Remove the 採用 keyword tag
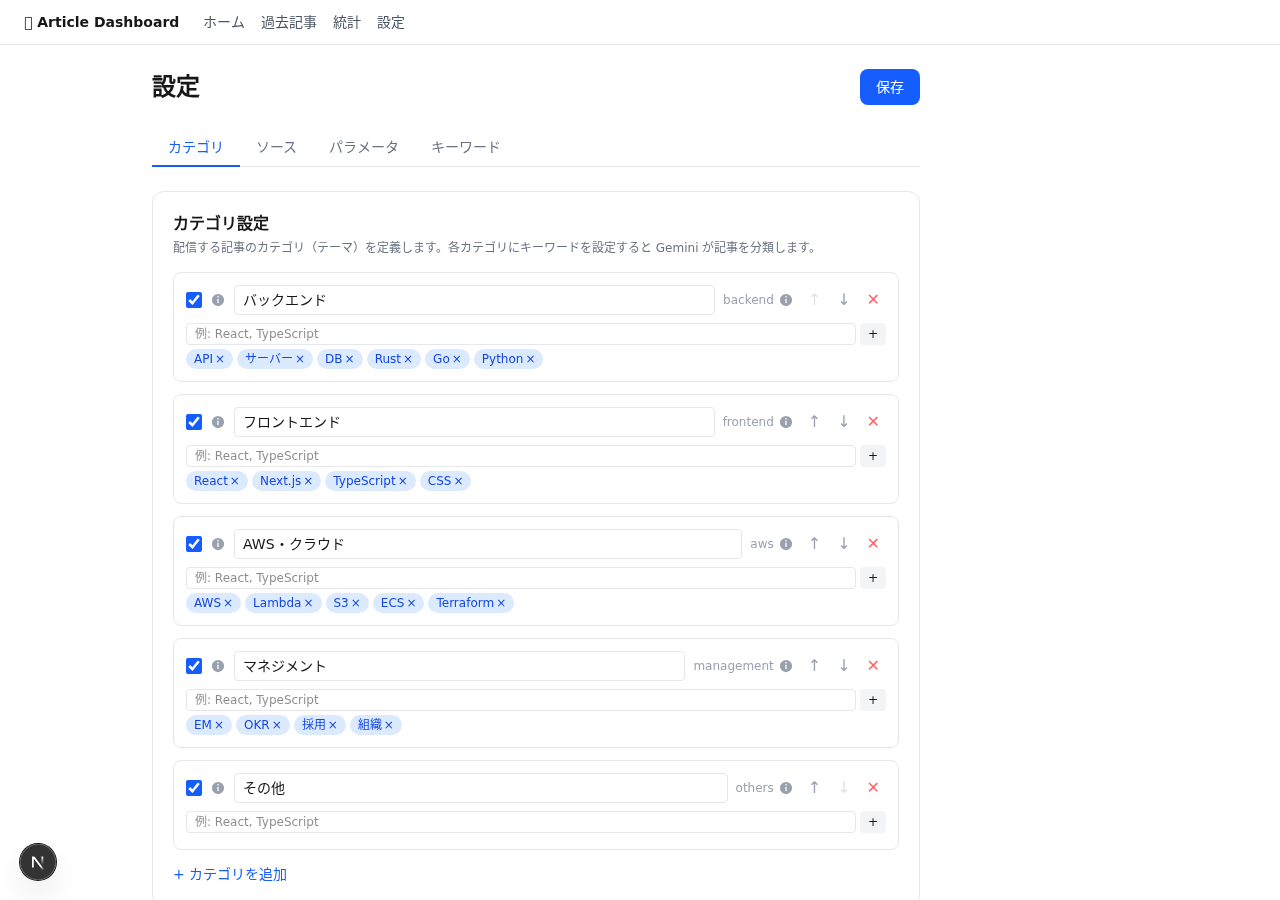1280x900 pixels. [x=333, y=725]
